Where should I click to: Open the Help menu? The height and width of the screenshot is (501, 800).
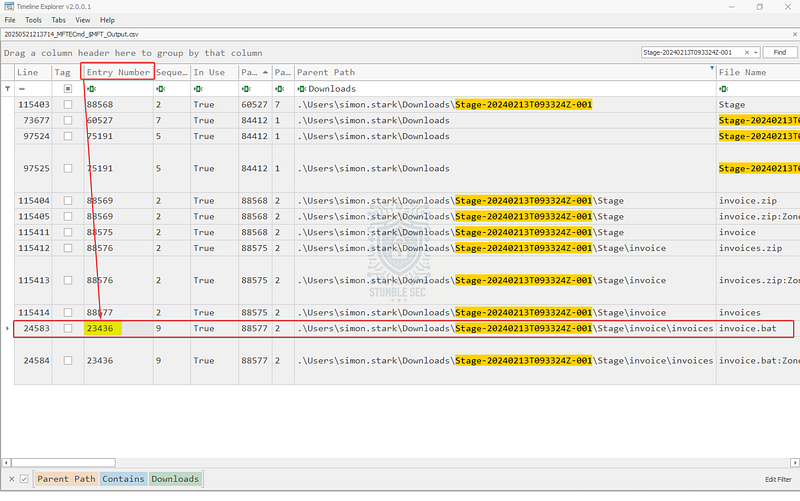107,20
